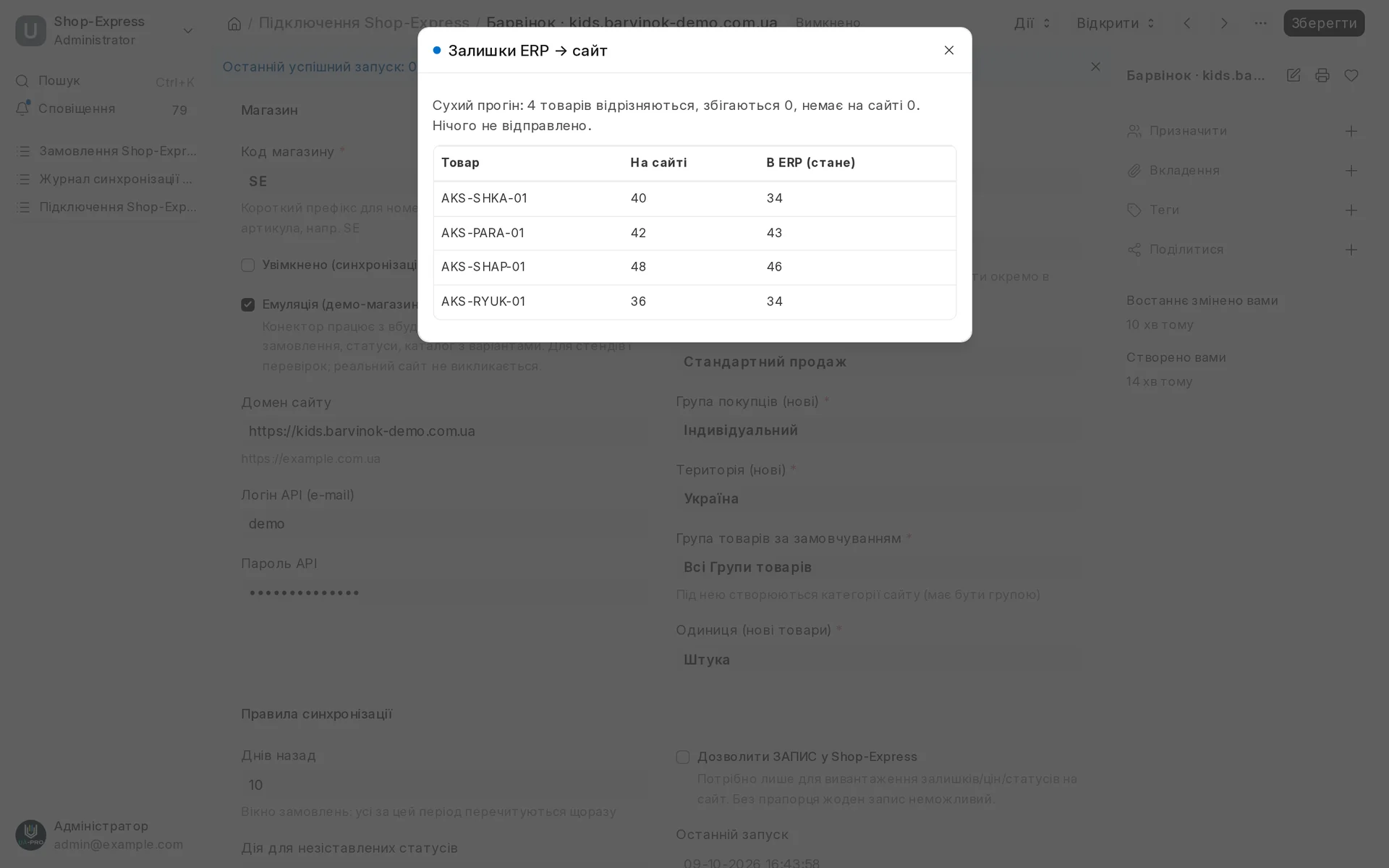Click the Поділитися plus icon
This screenshot has height=868, width=1389.
[1351, 250]
